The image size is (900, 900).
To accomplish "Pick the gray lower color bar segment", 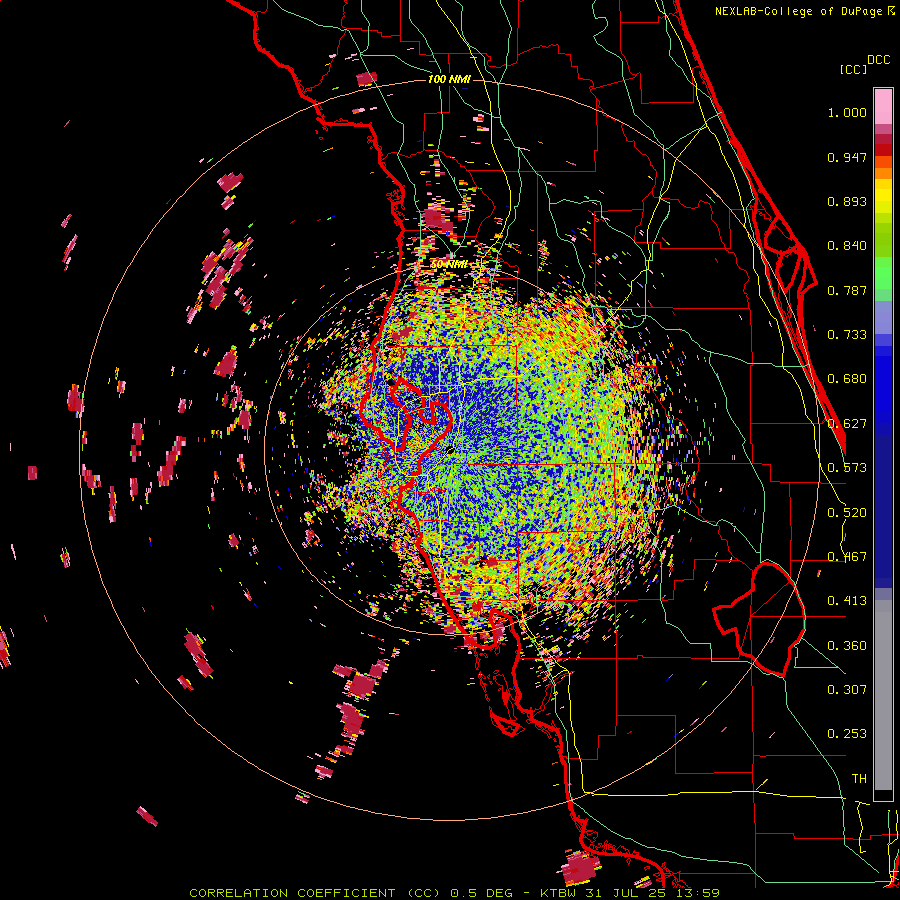I will coord(883,695).
